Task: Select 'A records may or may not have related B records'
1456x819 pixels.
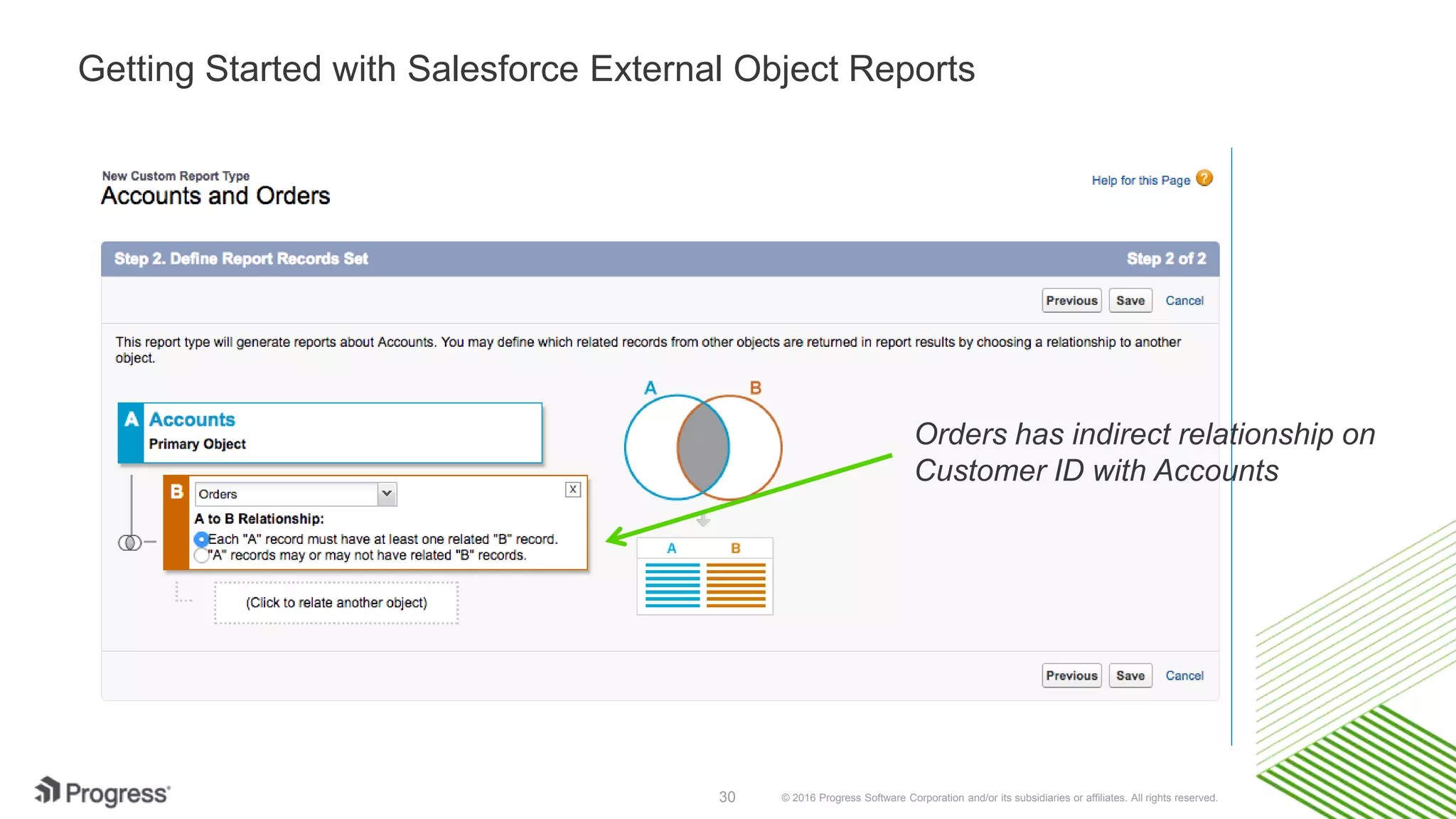Action: pyautogui.click(x=201, y=555)
